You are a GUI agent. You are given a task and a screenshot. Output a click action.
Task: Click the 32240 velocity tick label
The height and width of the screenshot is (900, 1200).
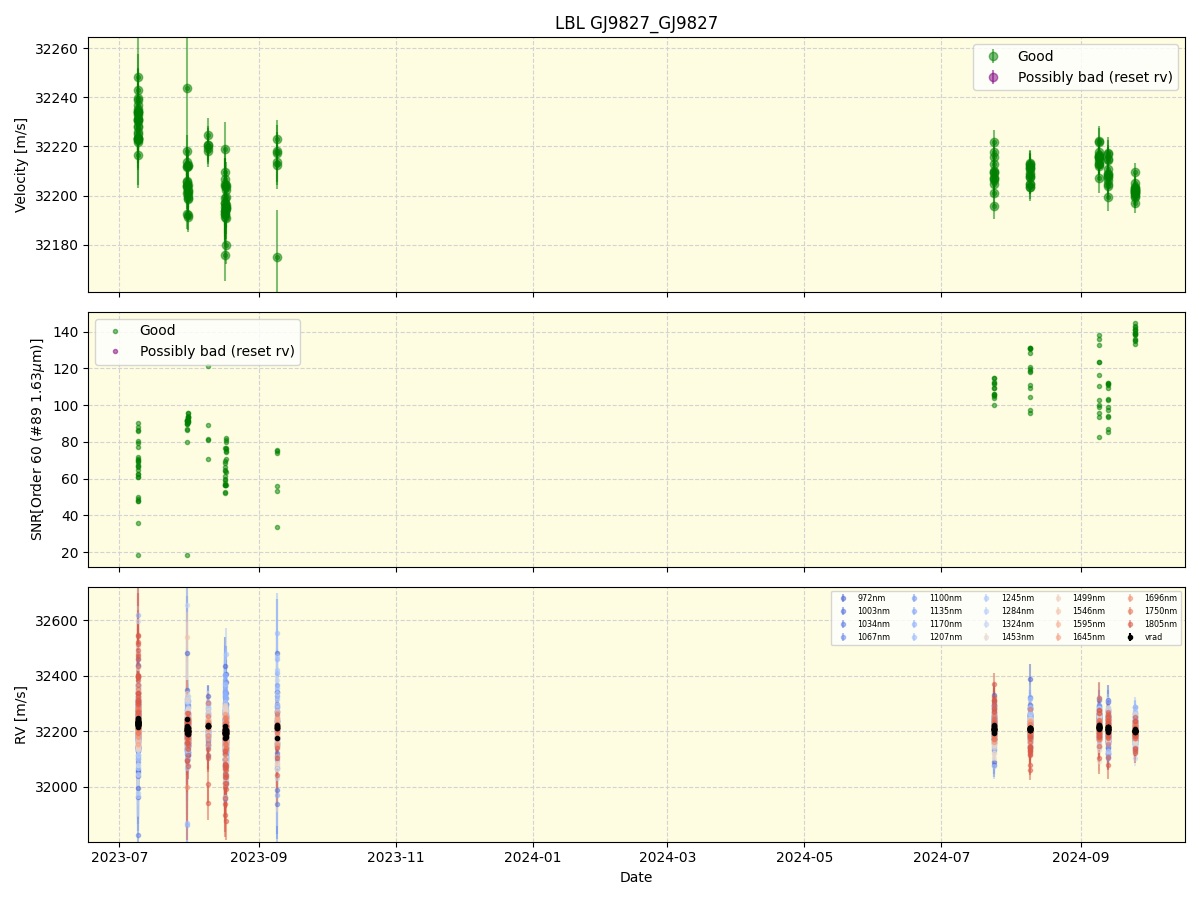(58, 98)
